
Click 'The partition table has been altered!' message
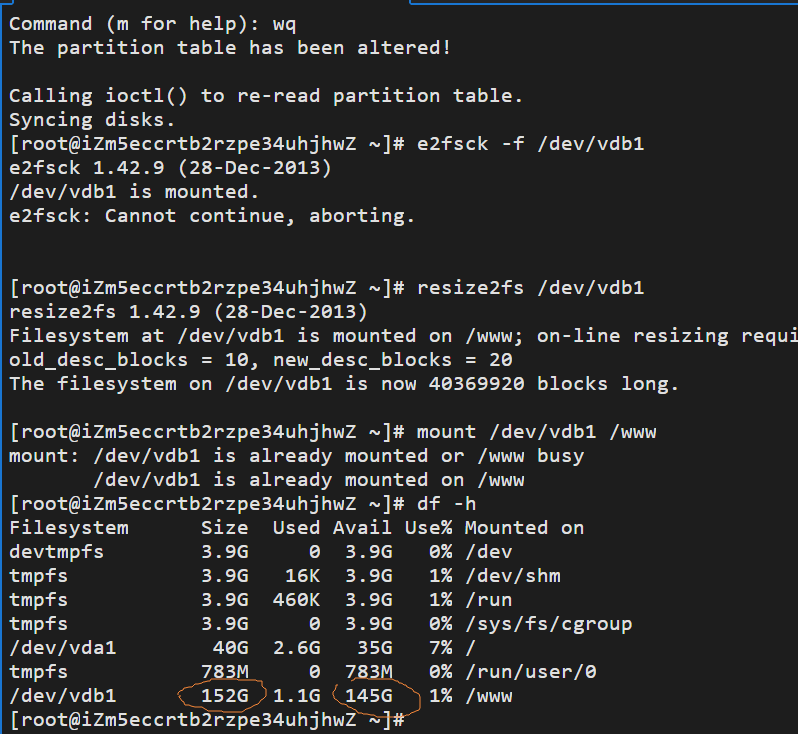click(230, 47)
